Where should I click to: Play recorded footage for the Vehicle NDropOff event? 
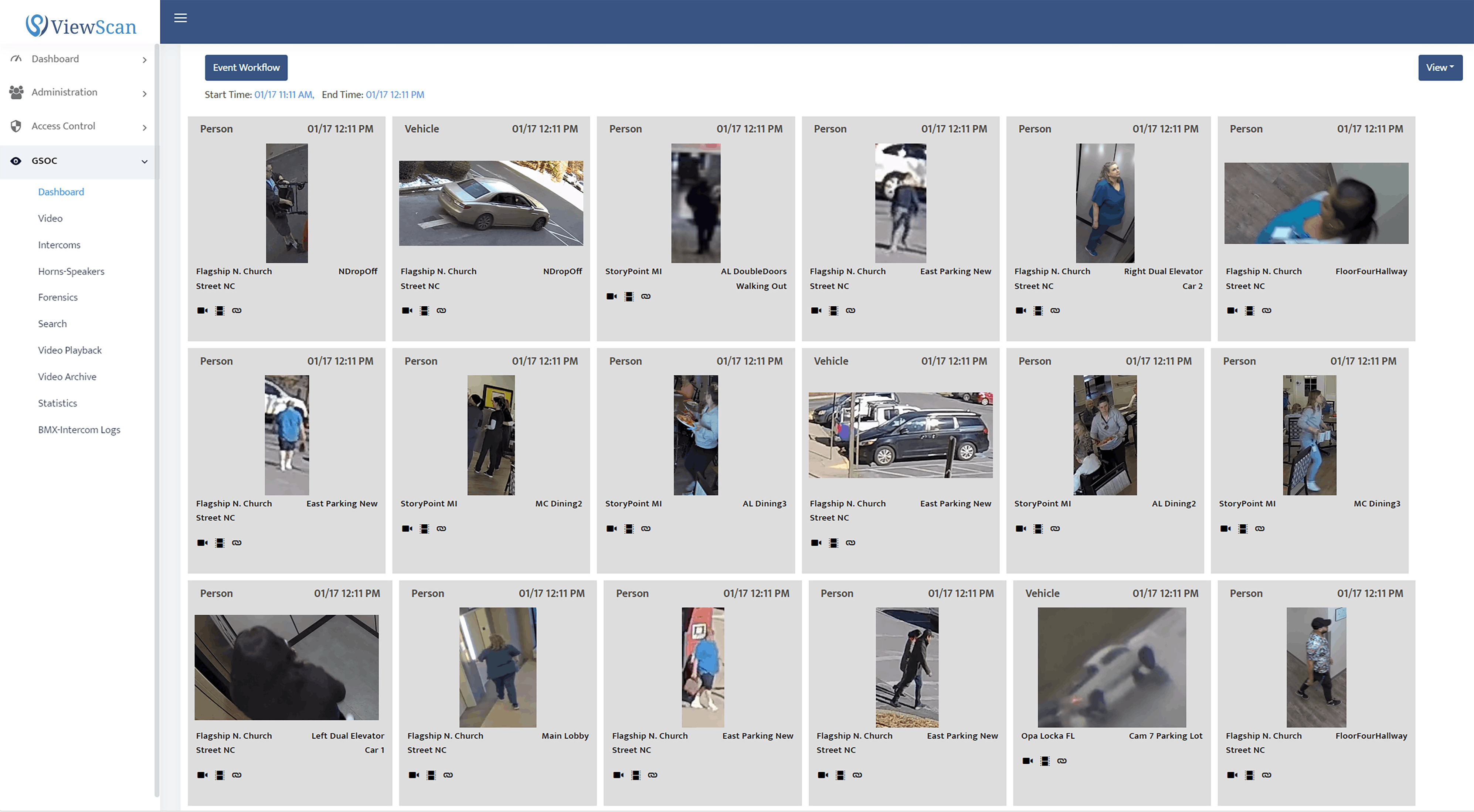(424, 310)
